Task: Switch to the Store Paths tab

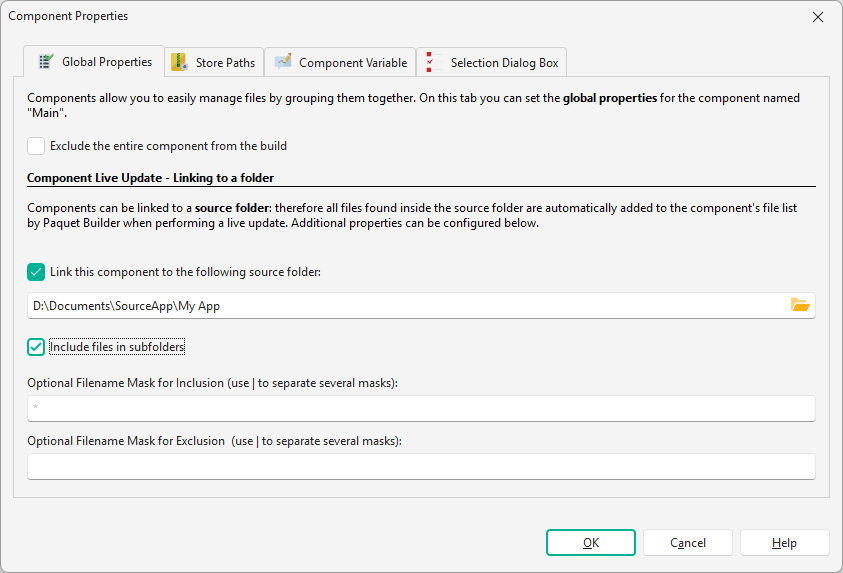Action: [214, 62]
